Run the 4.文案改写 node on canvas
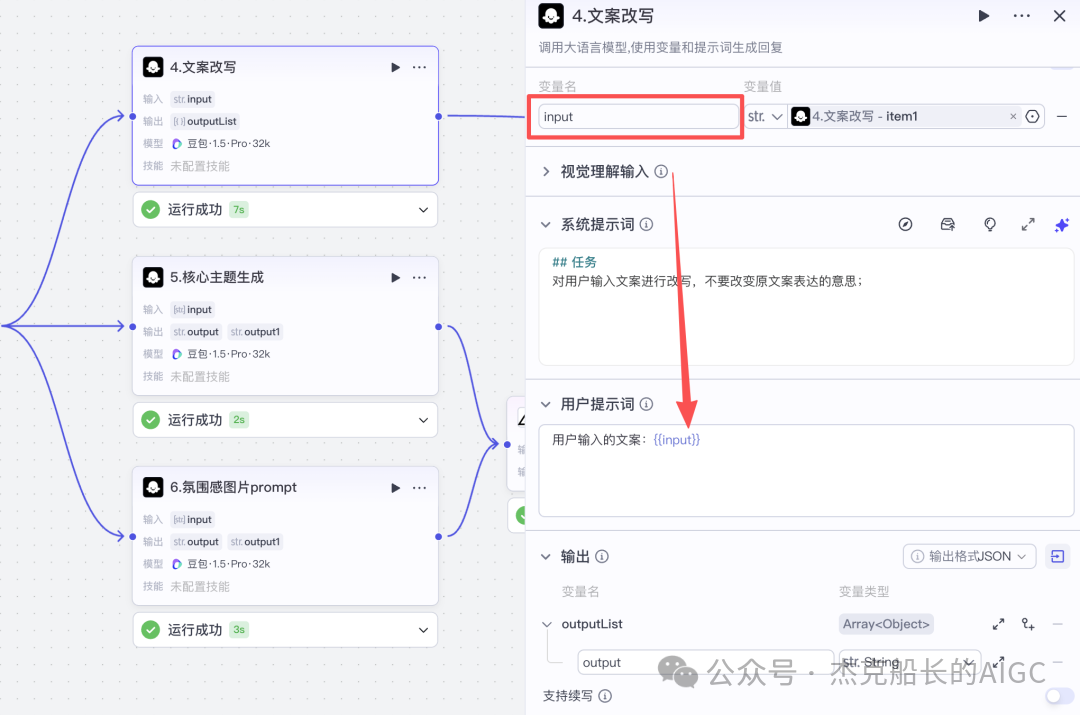The image size is (1080, 715). coord(395,68)
